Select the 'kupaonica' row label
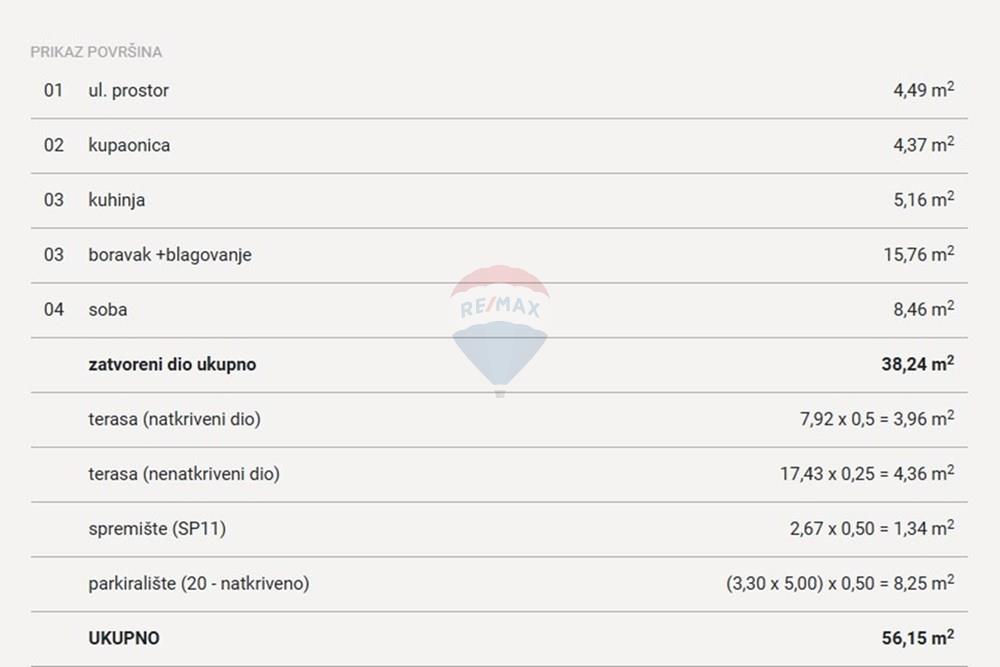The image size is (1000, 667). pos(129,145)
